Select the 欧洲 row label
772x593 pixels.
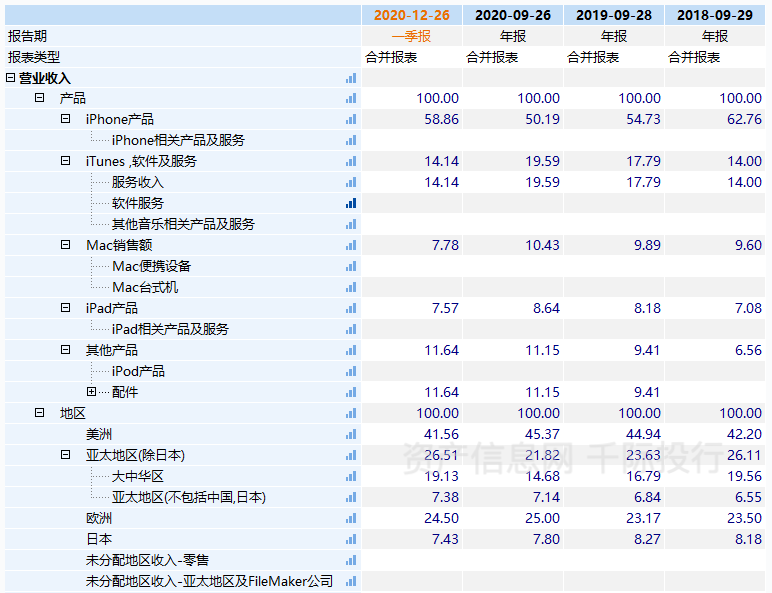click(99, 518)
